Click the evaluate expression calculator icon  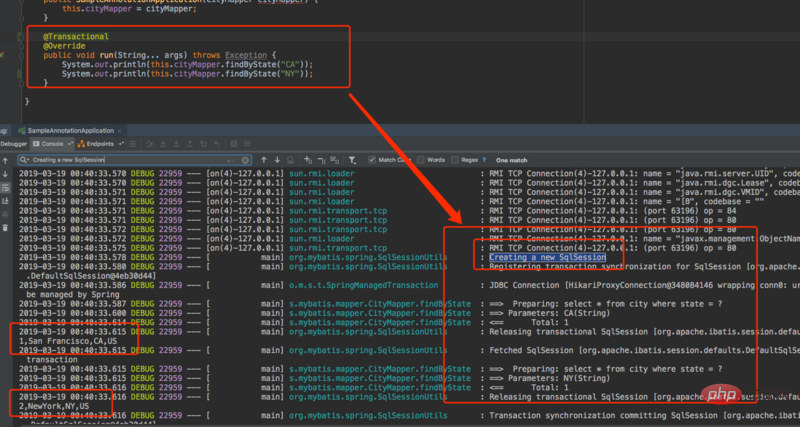click(234, 144)
